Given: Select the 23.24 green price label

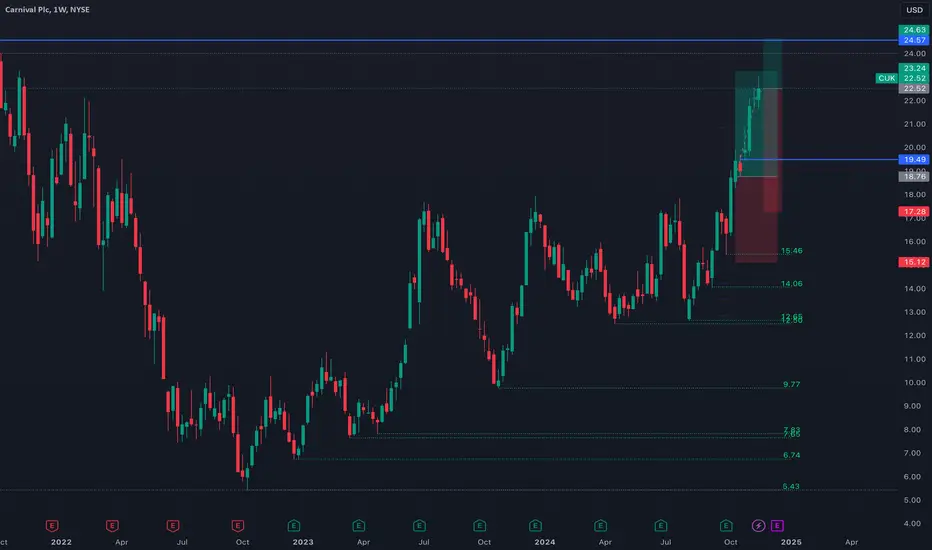Looking at the screenshot, I should (914, 68).
